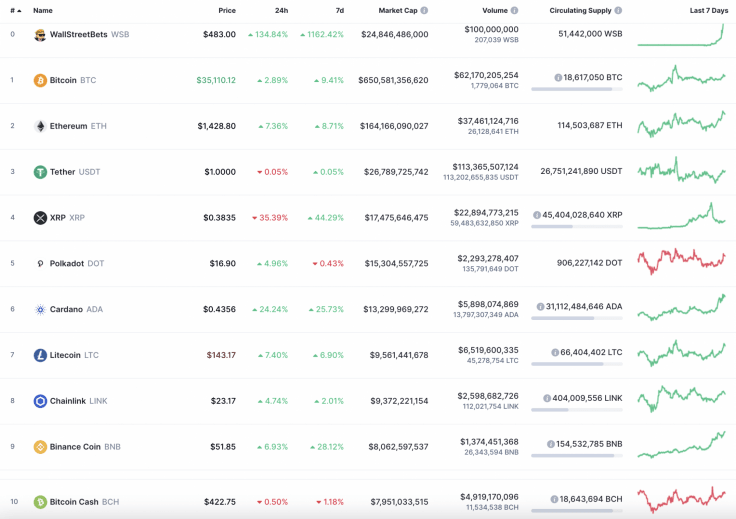Sort by the Name column header
The width and height of the screenshot is (736, 519).
tap(43, 10)
